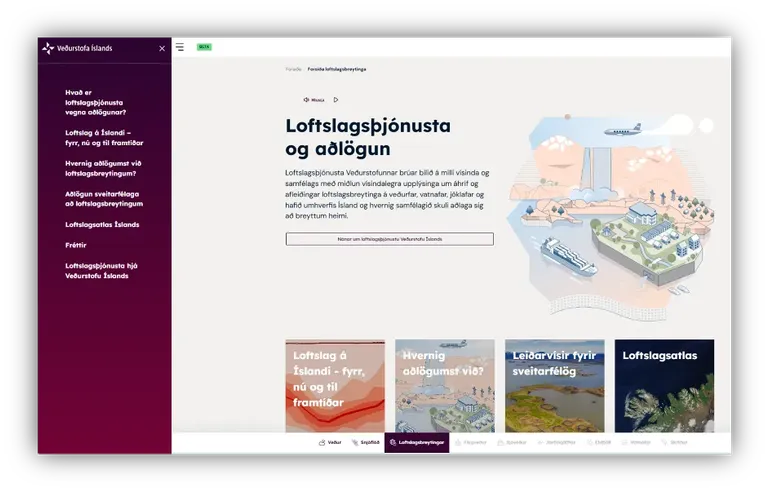Open 'Aðlögun sveitarfélaga að loftslagsbreytingum' link

[104, 199]
